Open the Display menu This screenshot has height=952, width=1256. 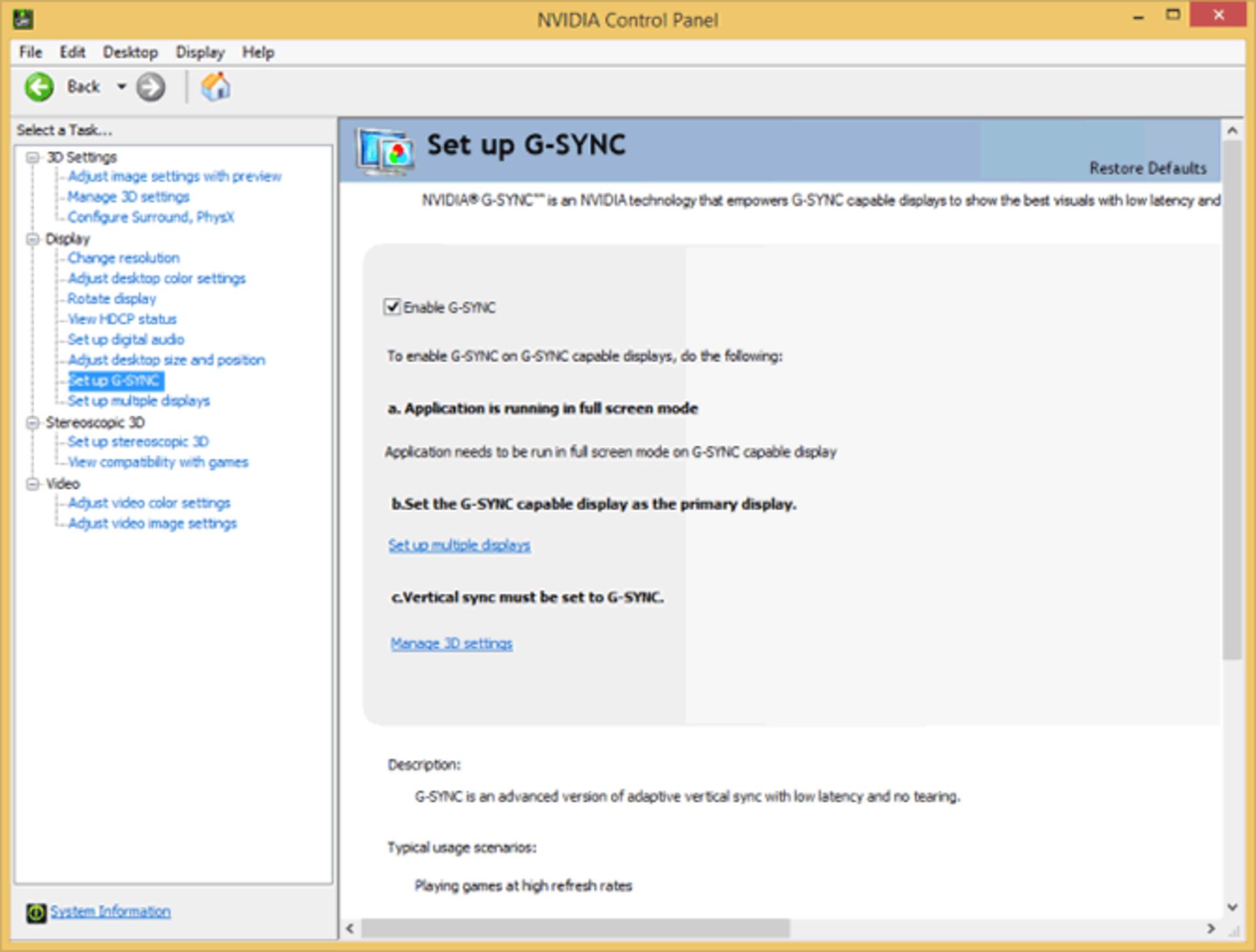[x=199, y=52]
